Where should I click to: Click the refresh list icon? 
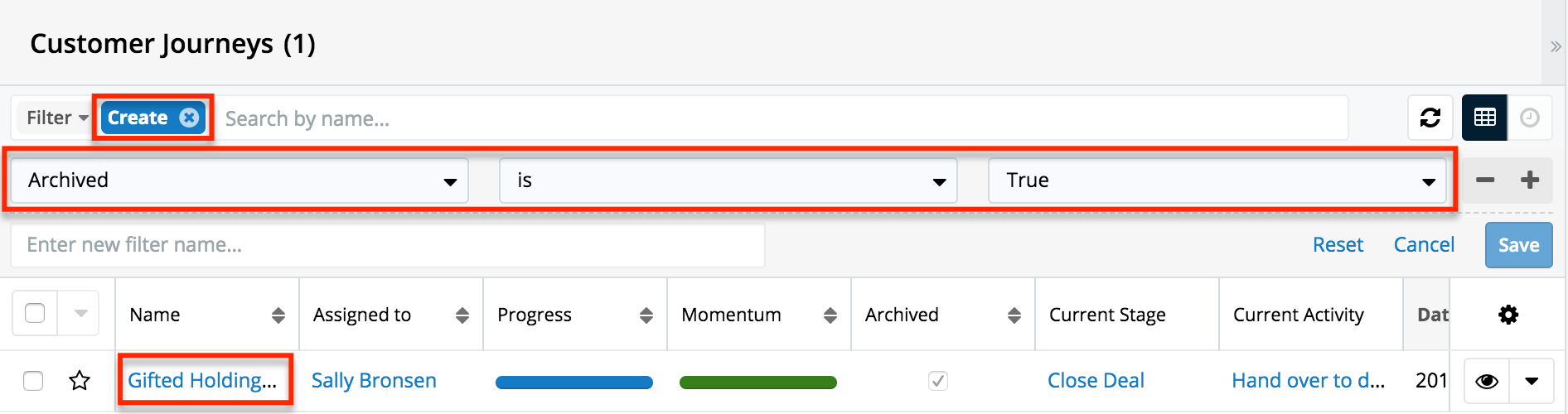pos(1430,118)
